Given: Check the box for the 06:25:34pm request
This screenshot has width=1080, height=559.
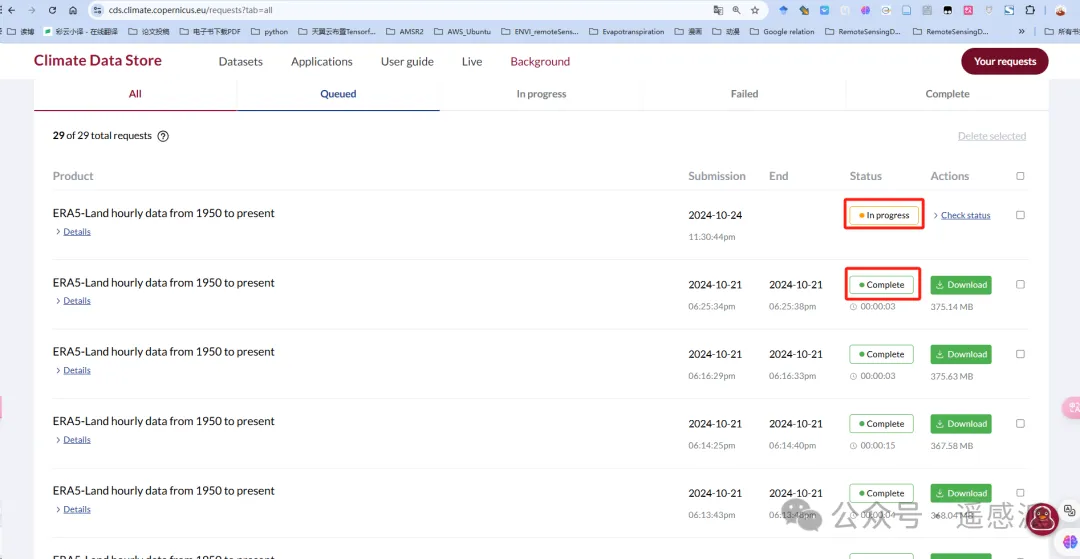Looking at the screenshot, I should (1020, 284).
